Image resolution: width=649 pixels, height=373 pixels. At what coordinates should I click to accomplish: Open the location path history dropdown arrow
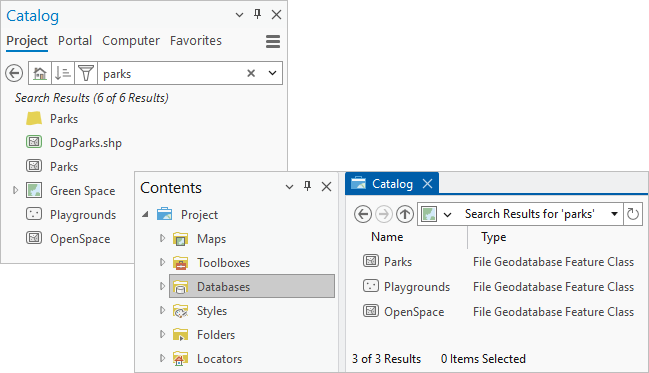tap(615, 214)
